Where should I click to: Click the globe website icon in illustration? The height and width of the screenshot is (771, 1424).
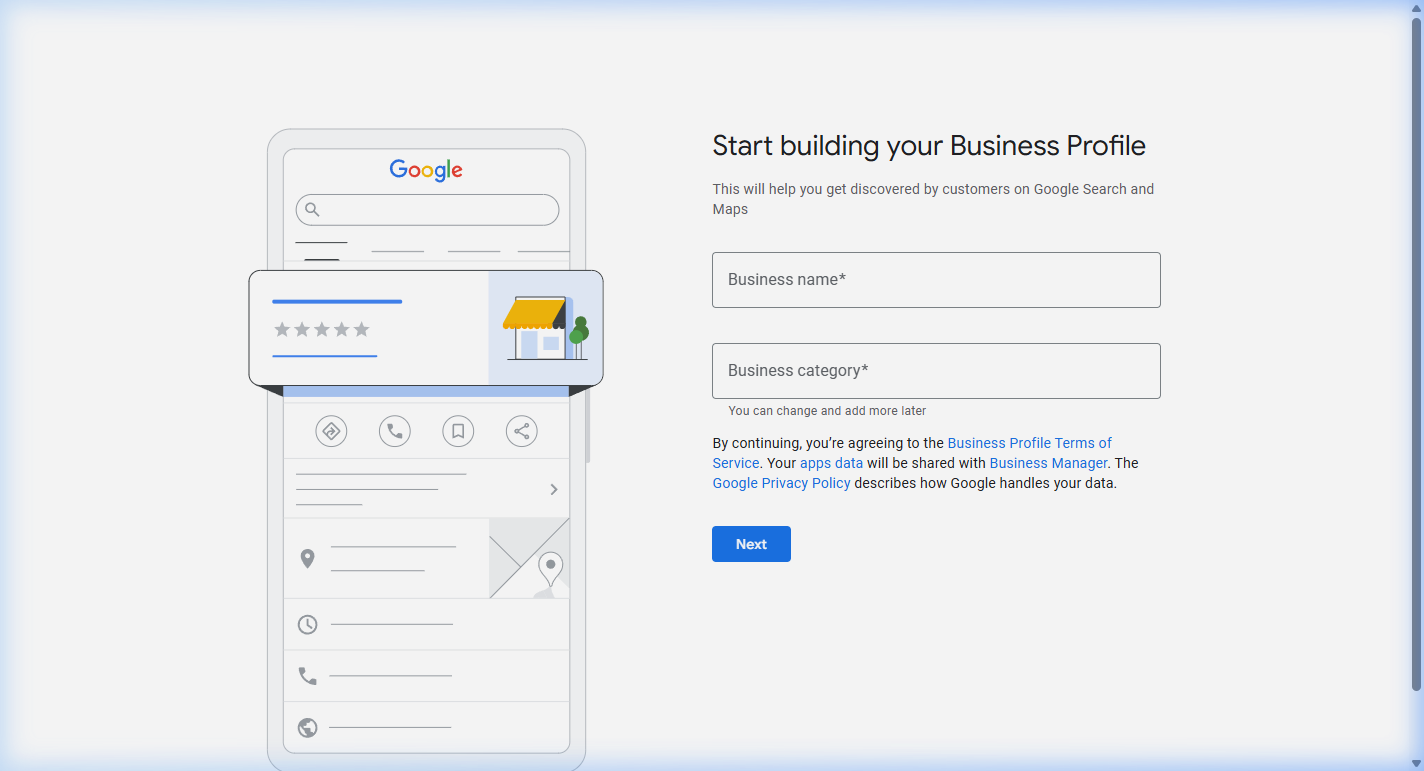(308, 727)
